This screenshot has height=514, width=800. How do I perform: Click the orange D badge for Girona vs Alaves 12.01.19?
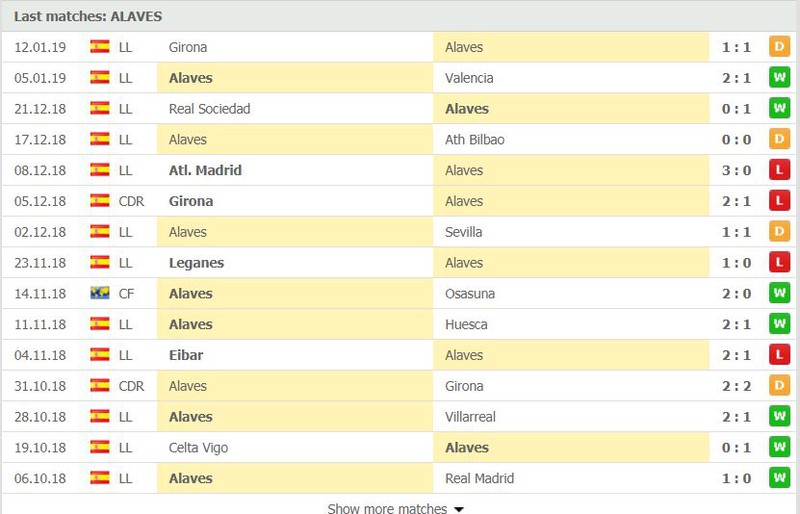click(x=779, y=47)
